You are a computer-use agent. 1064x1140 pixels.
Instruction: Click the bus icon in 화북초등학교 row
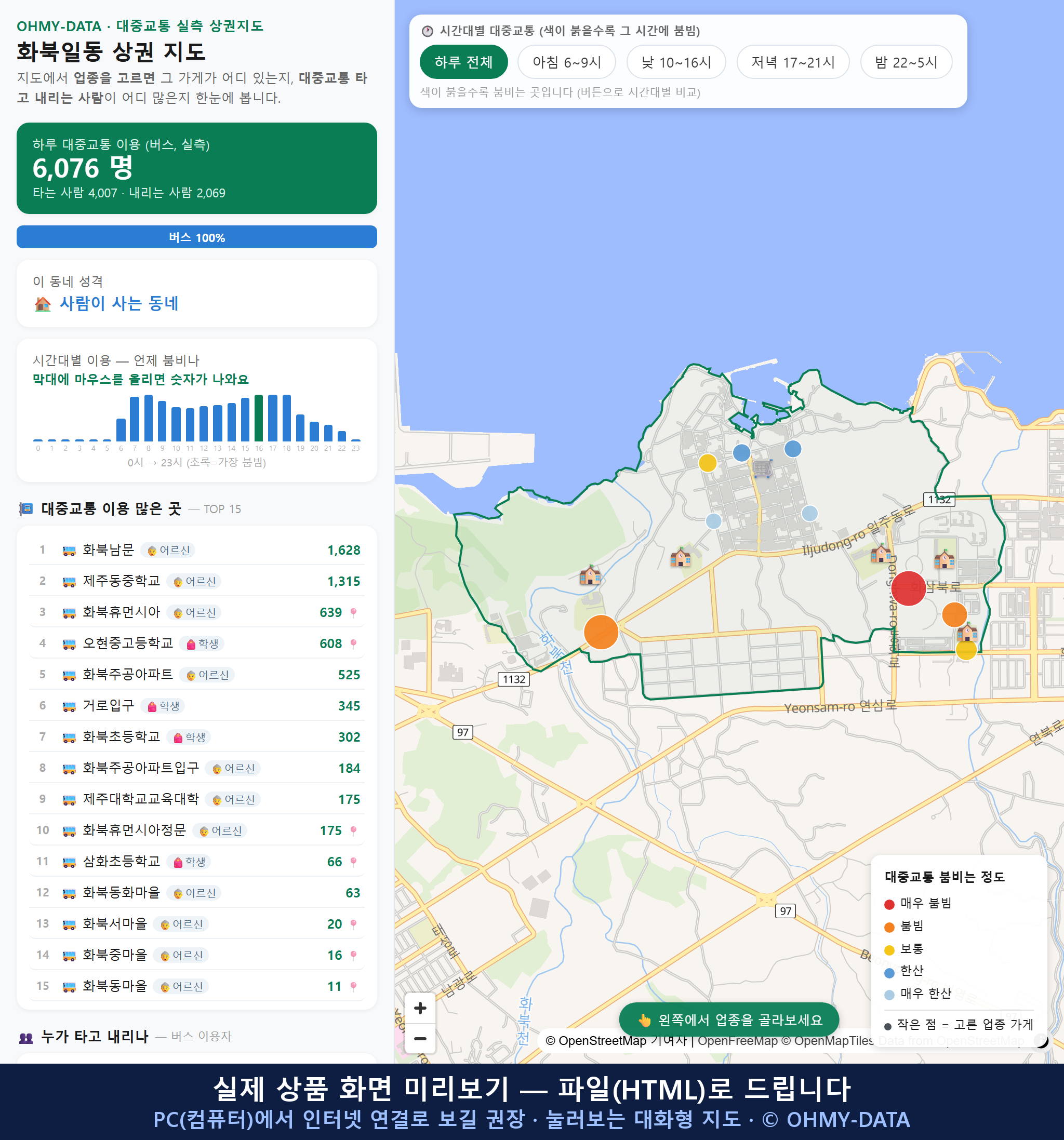click(69, 737)
